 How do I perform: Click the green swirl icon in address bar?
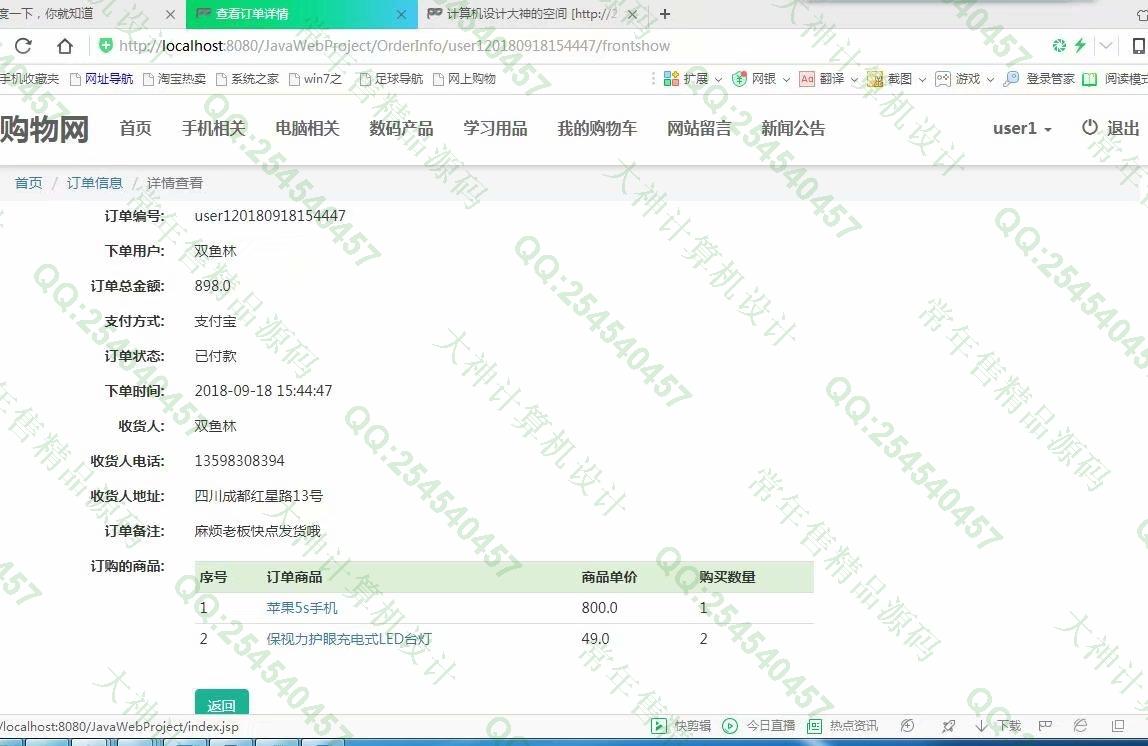1059,45
